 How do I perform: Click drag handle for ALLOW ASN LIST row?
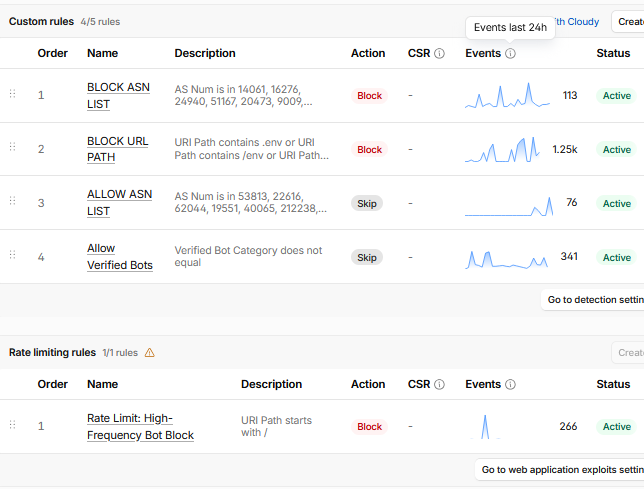point(12,201)
